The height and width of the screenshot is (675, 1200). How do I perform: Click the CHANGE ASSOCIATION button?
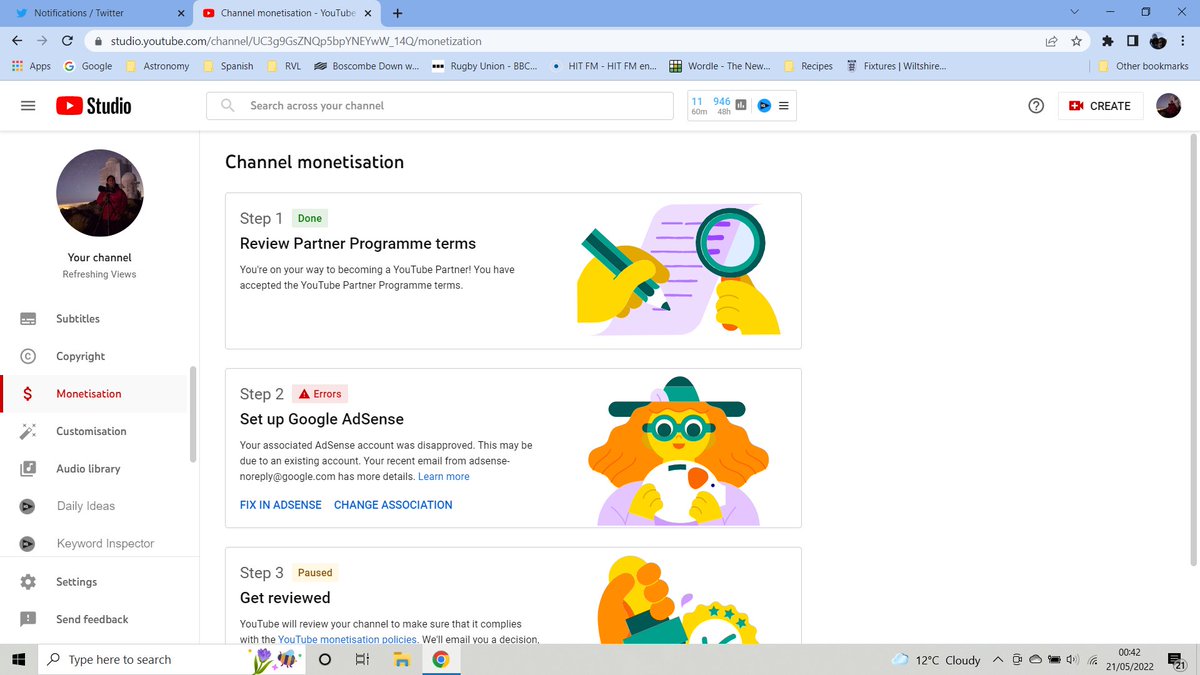click(x=393, y=505)
